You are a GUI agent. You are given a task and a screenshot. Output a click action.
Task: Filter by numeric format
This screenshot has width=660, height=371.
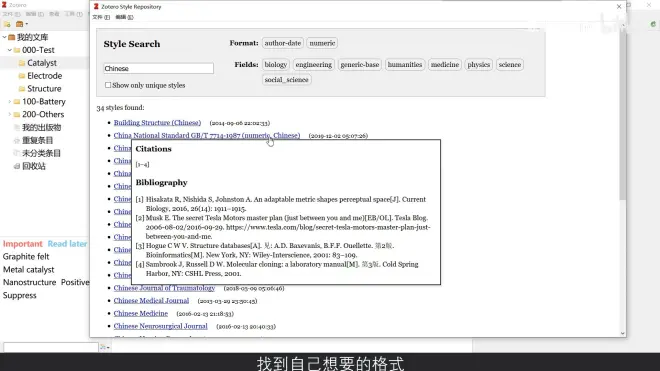322,43
